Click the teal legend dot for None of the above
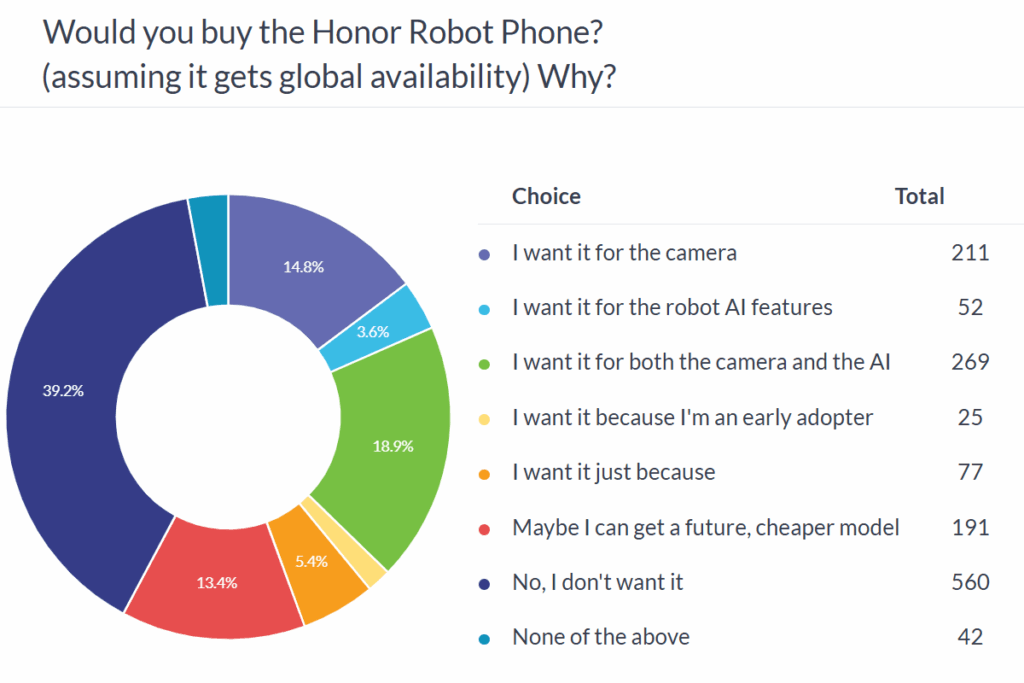Viewport: 1024px width, 683px height. [485, 639]
